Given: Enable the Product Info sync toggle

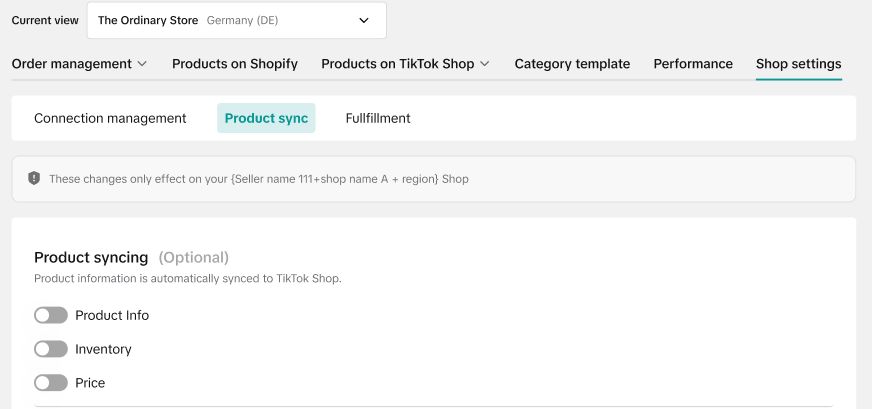Looking at the screenshot, I should coord(51,315).
